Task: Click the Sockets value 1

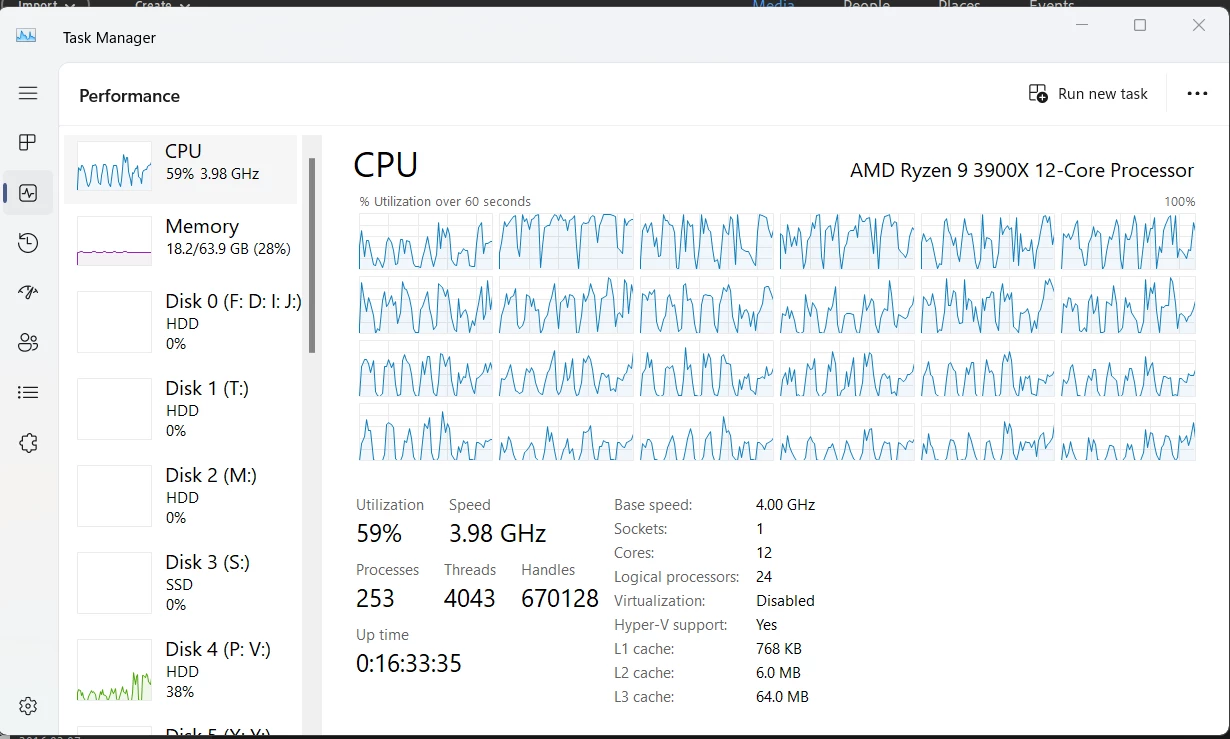Action: (760, 529)
